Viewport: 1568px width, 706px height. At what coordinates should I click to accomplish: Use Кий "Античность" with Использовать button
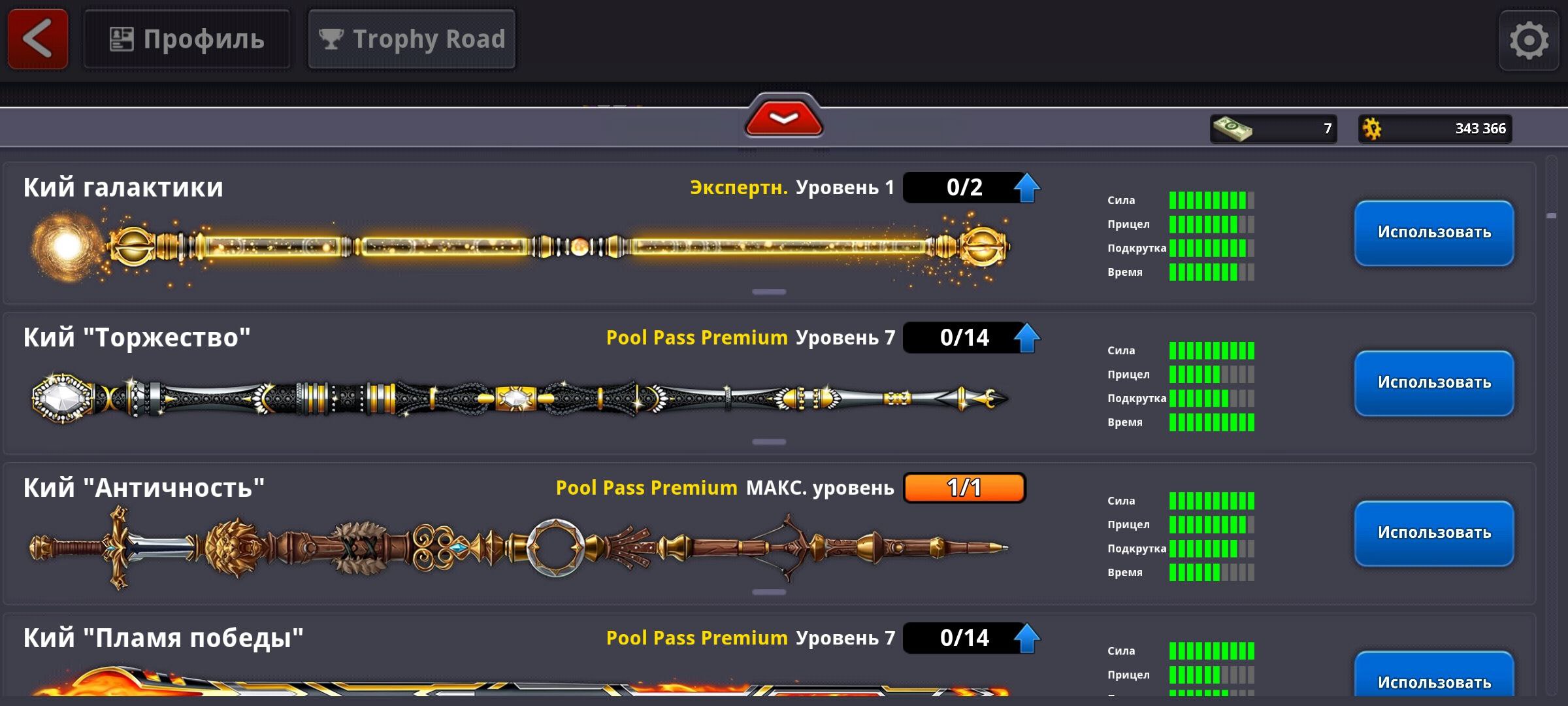[1434, 533]
